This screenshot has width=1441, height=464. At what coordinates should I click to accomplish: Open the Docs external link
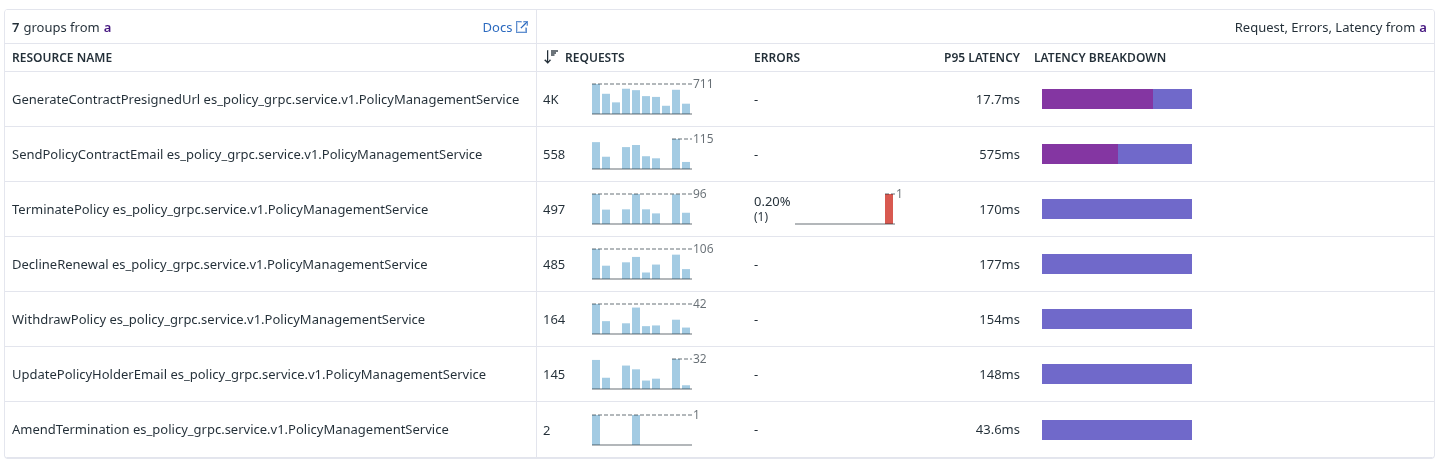[x=497, y=28]
